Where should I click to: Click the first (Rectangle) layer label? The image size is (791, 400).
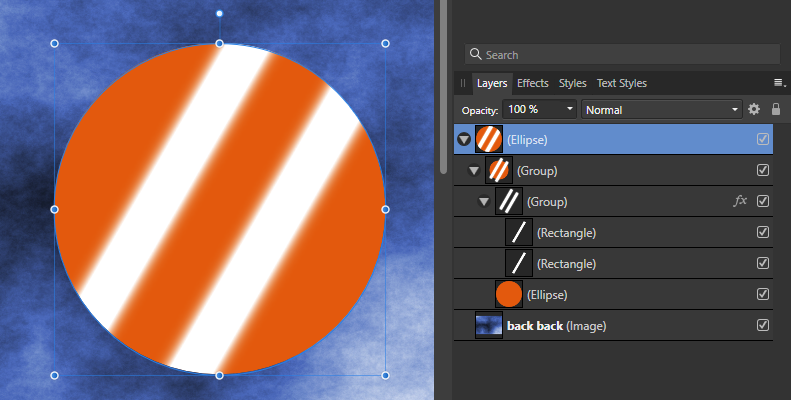(566, 233)
